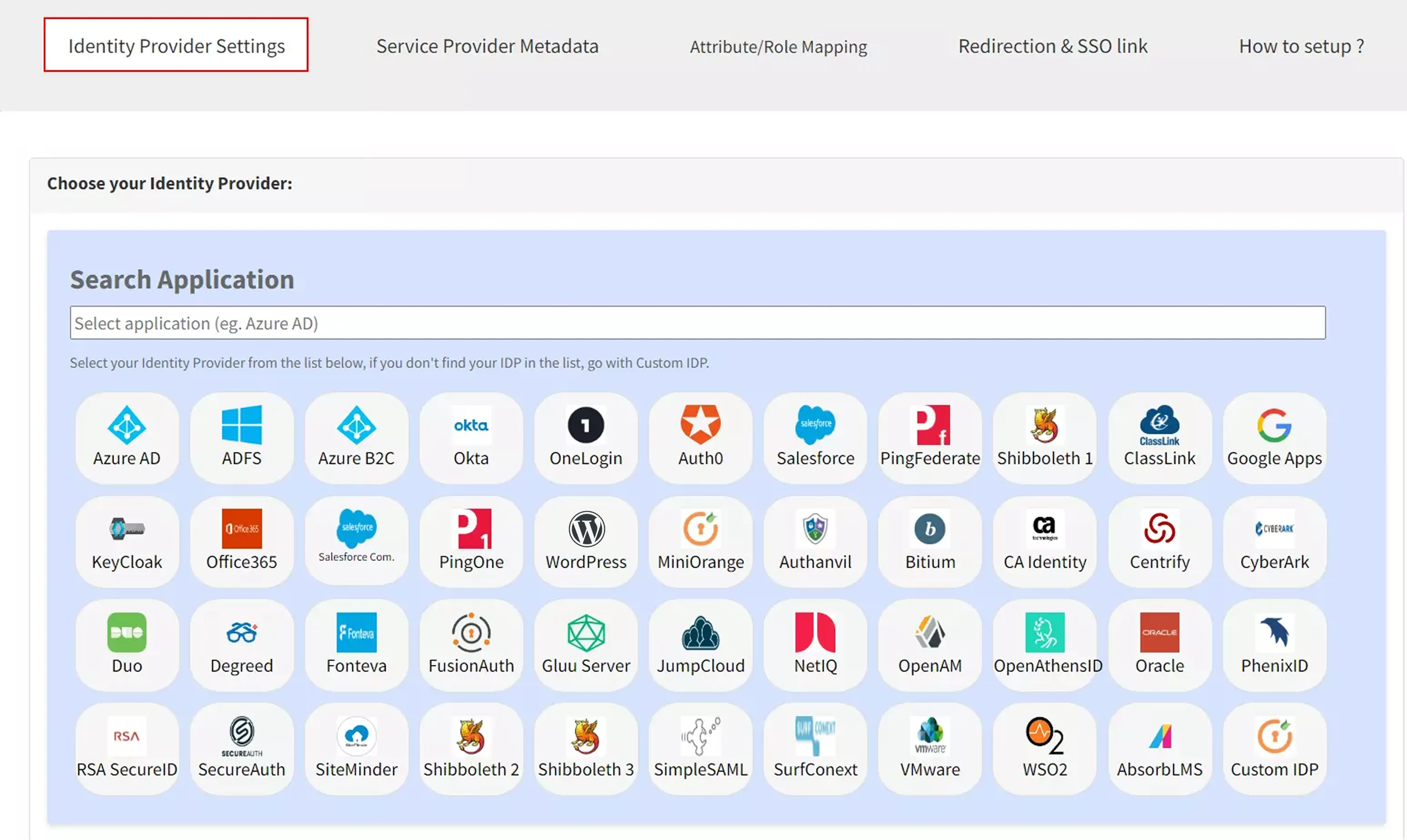
Task: Focus the Select application search field
Action: point(697,323)
